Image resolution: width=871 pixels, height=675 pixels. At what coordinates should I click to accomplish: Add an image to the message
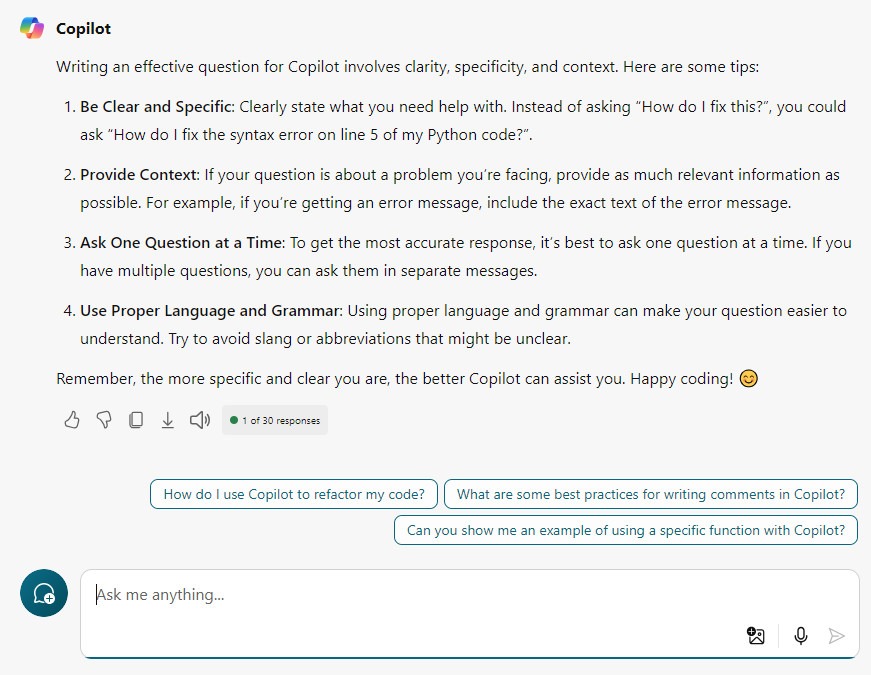(756, 635)
